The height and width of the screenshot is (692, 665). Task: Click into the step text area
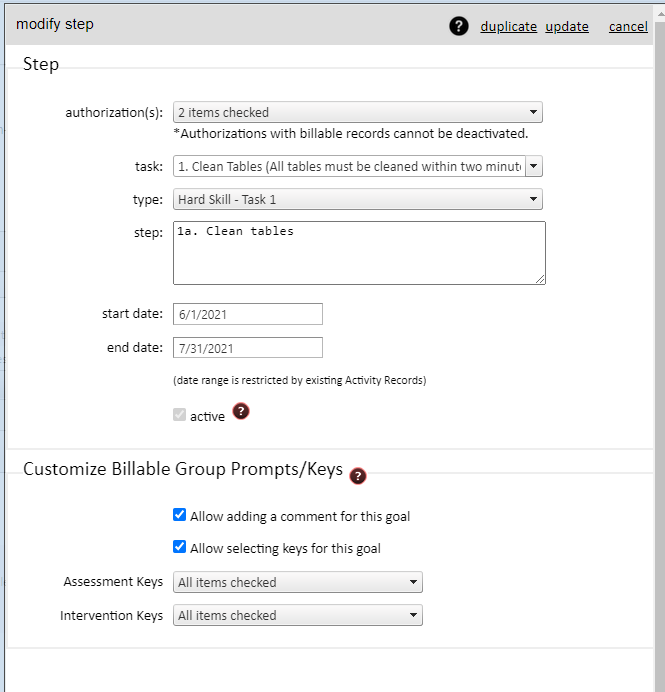[x=359, y=252]
